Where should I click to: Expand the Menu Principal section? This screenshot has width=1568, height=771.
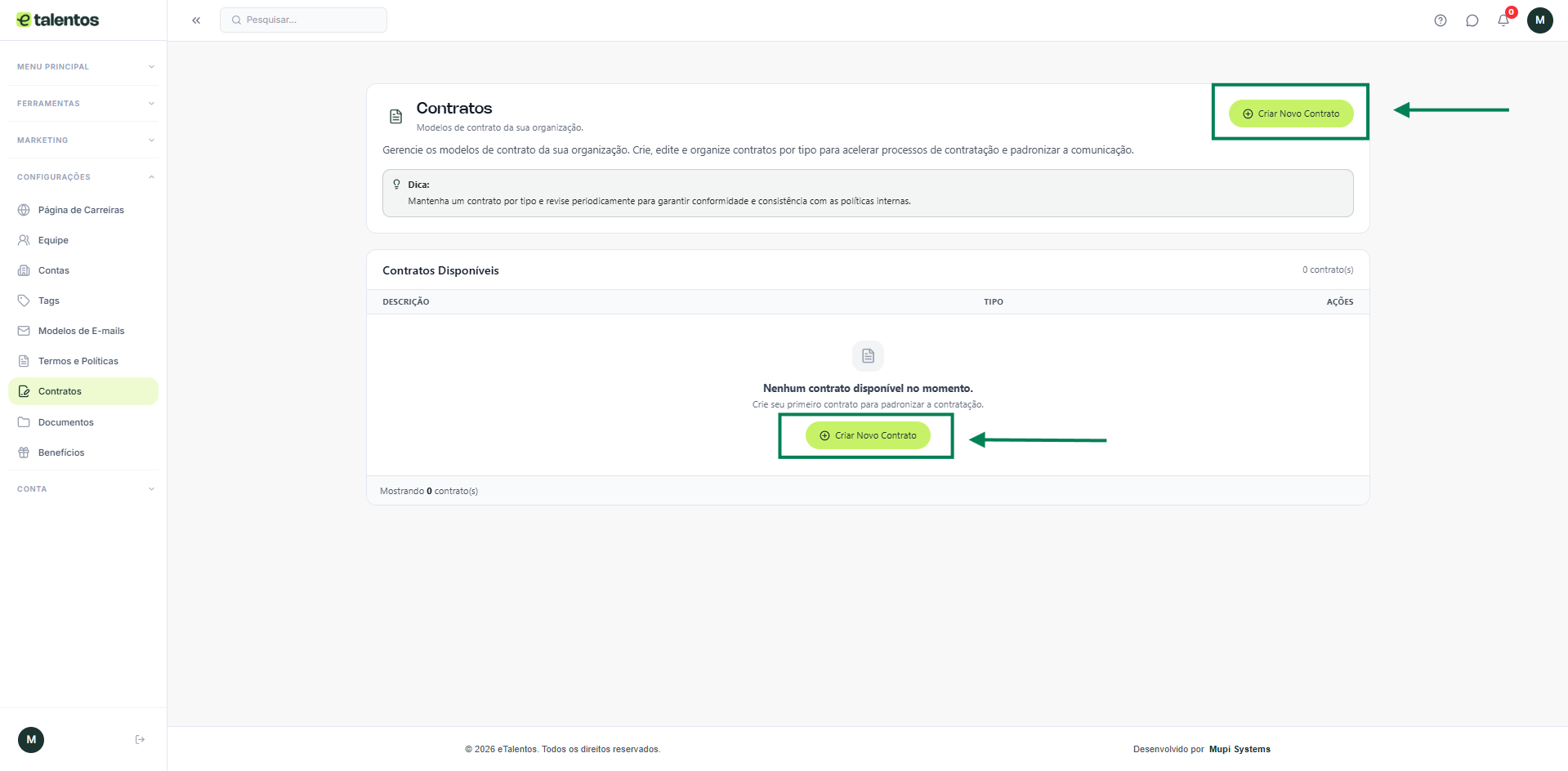click(85, 67)
